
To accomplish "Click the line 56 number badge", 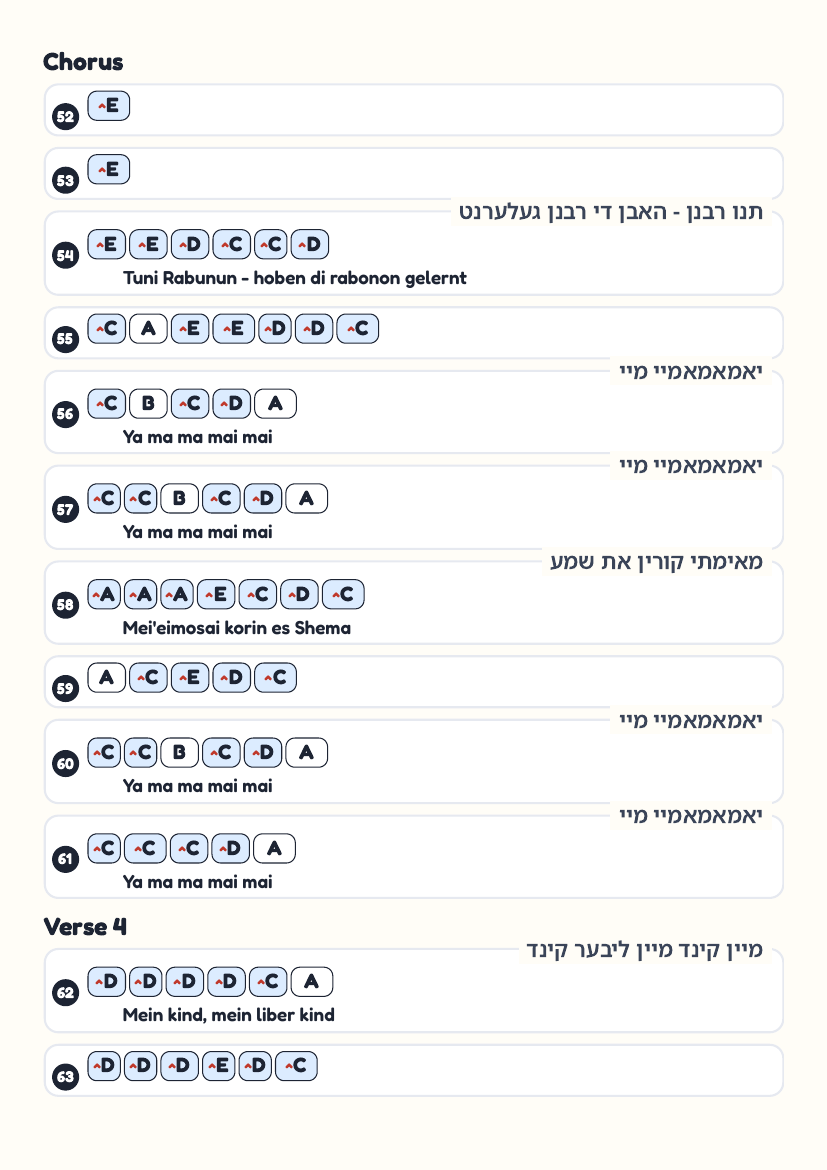I will (66, 414).
